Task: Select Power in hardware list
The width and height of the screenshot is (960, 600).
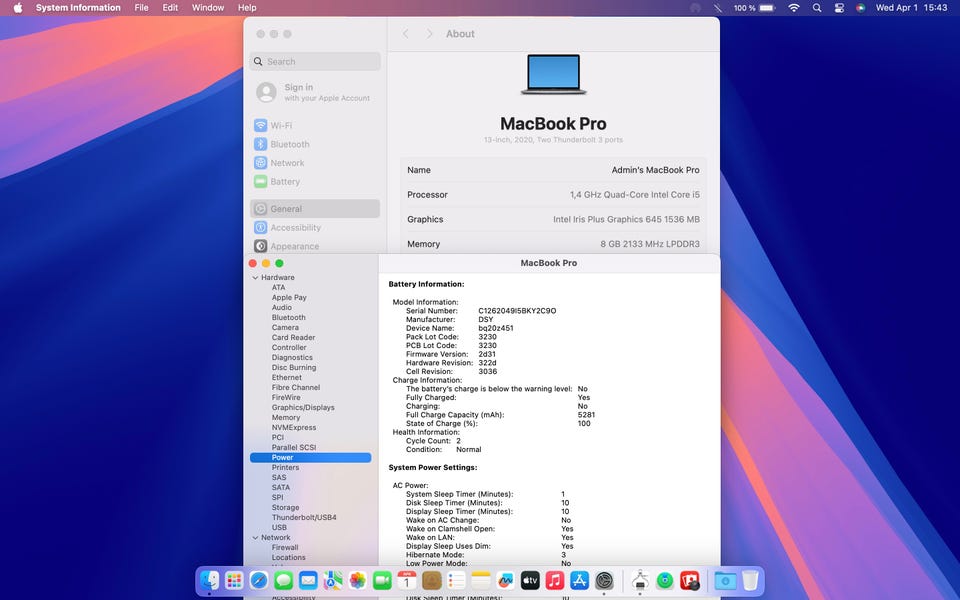Action: 310,457
